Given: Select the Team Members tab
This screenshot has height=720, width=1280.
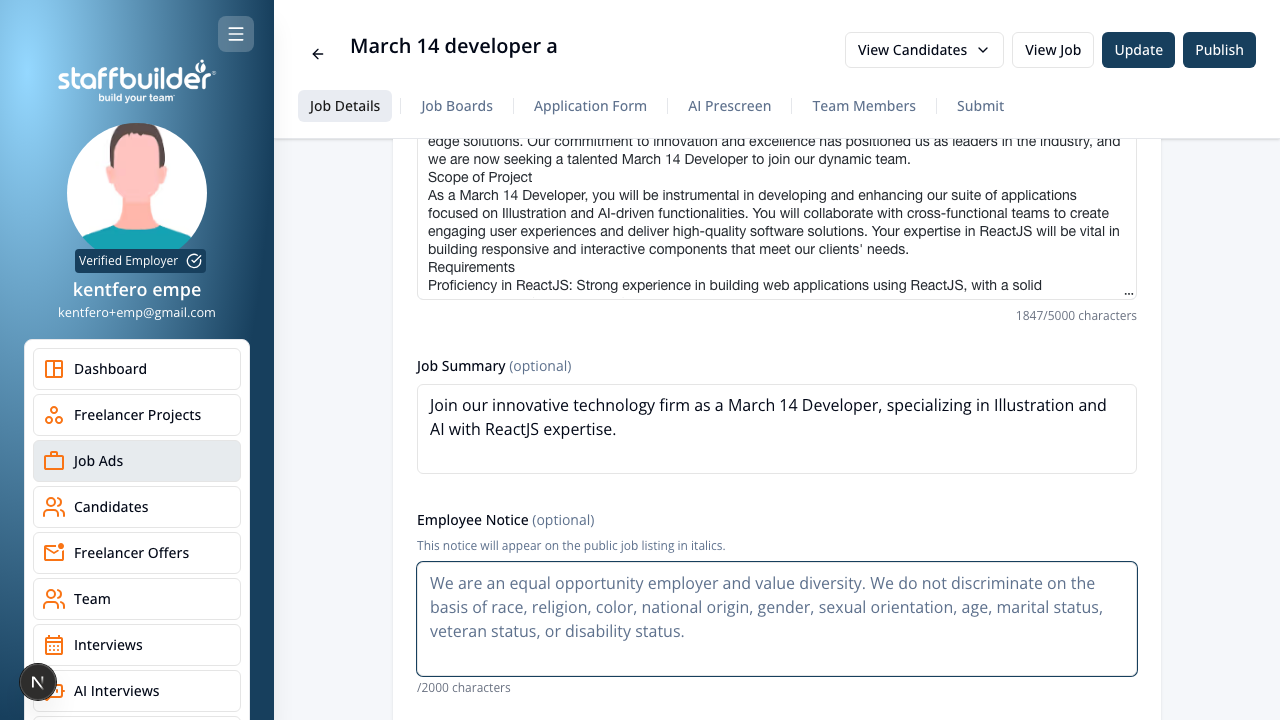Looking at the screenshot, I should point(864,106).
